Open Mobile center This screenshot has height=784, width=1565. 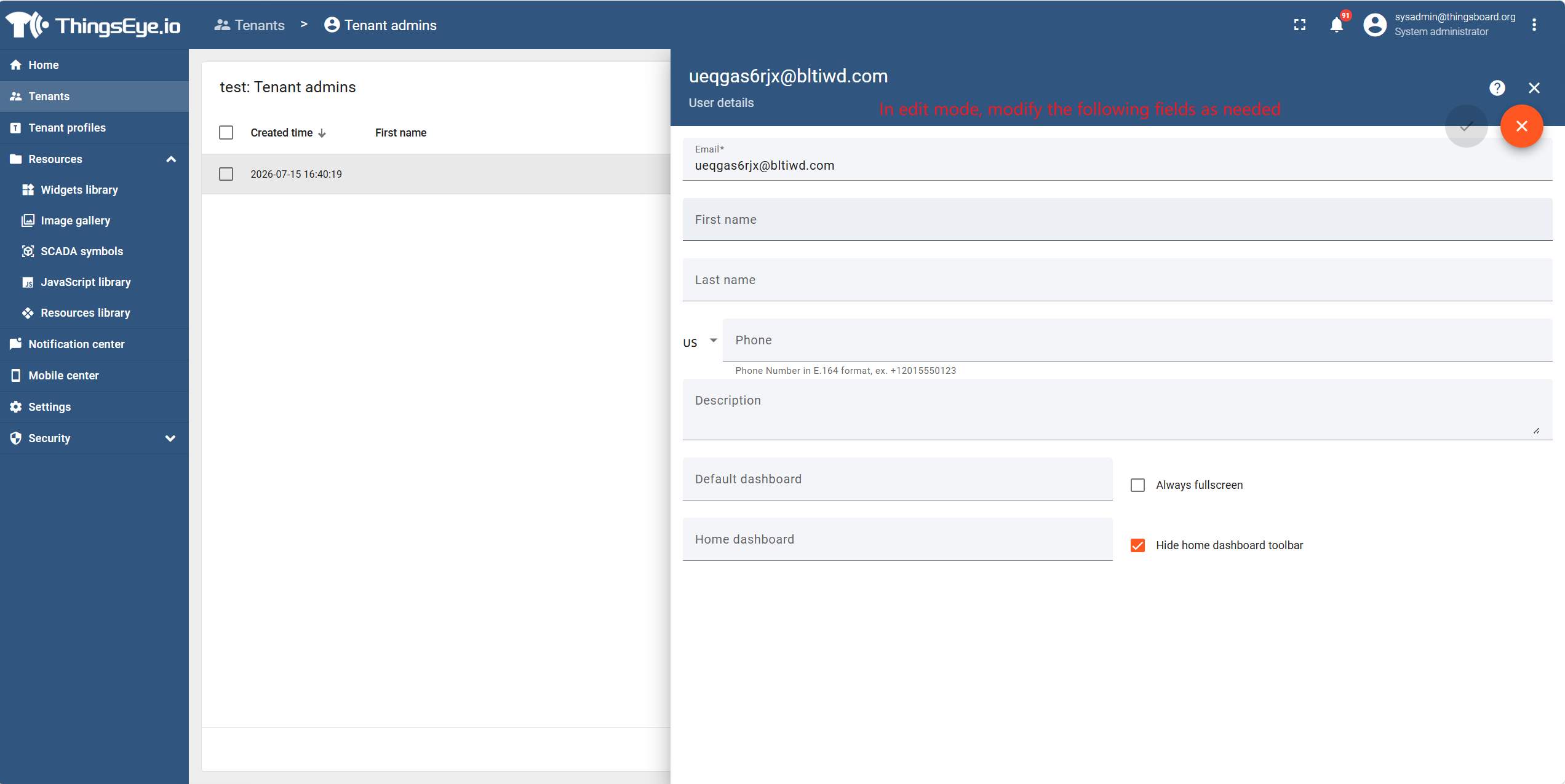[x=94, y=376]
